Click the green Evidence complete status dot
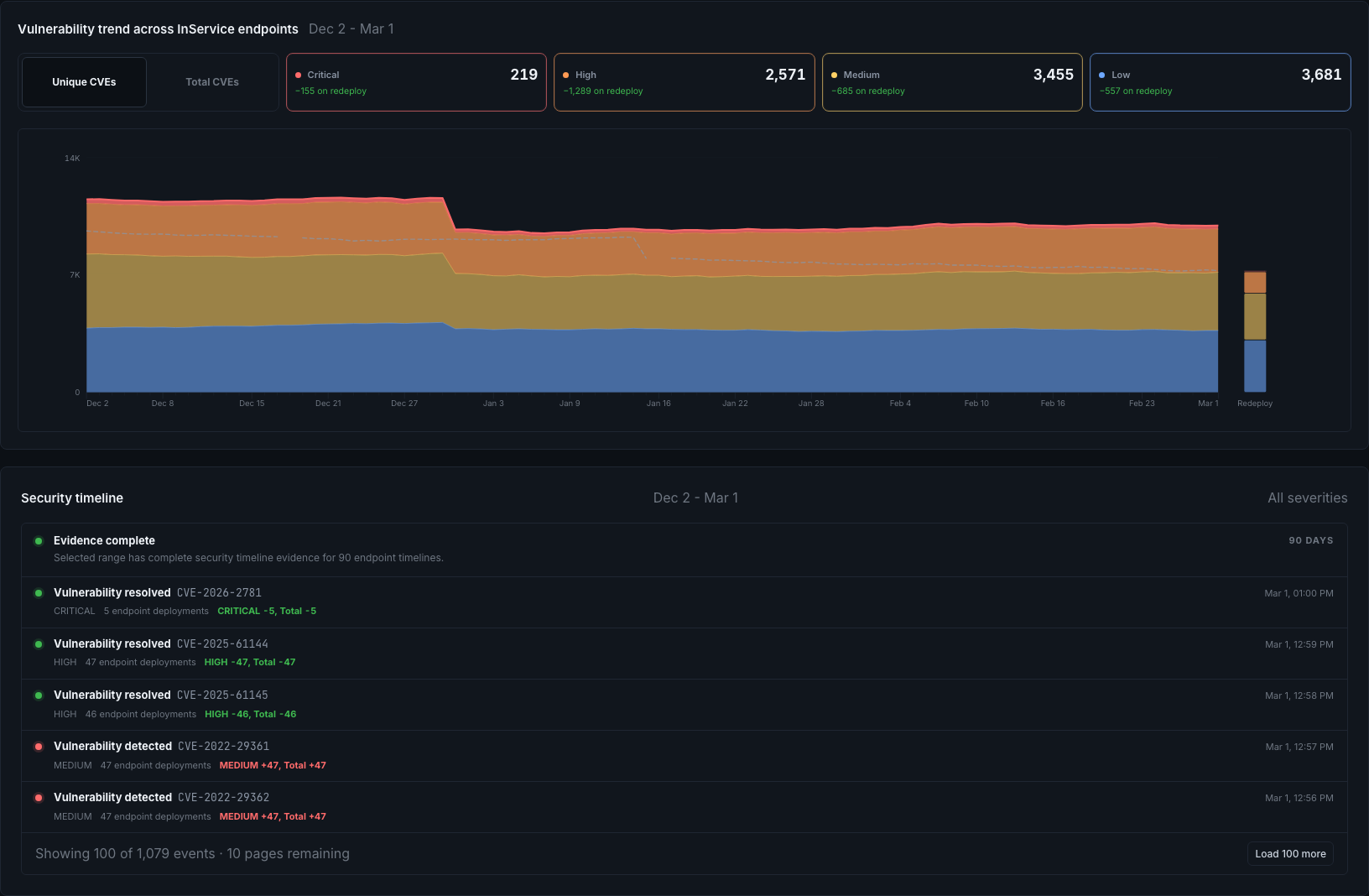The height and width of the screenshot is (896, 1369). point(39,541)
